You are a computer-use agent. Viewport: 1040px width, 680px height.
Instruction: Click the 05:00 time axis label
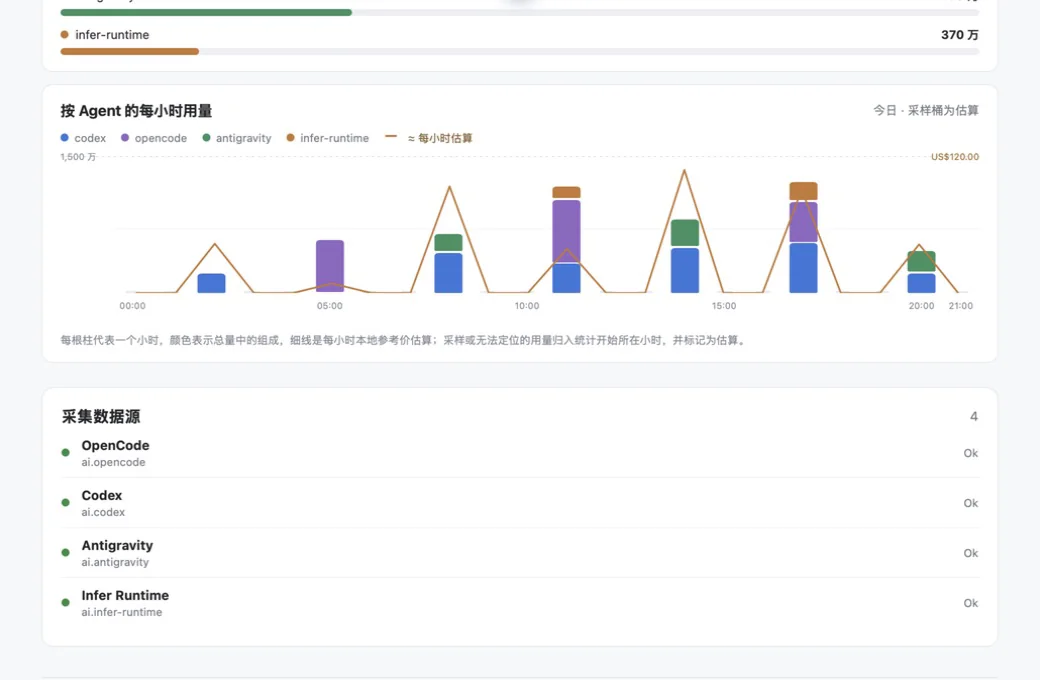330,306
